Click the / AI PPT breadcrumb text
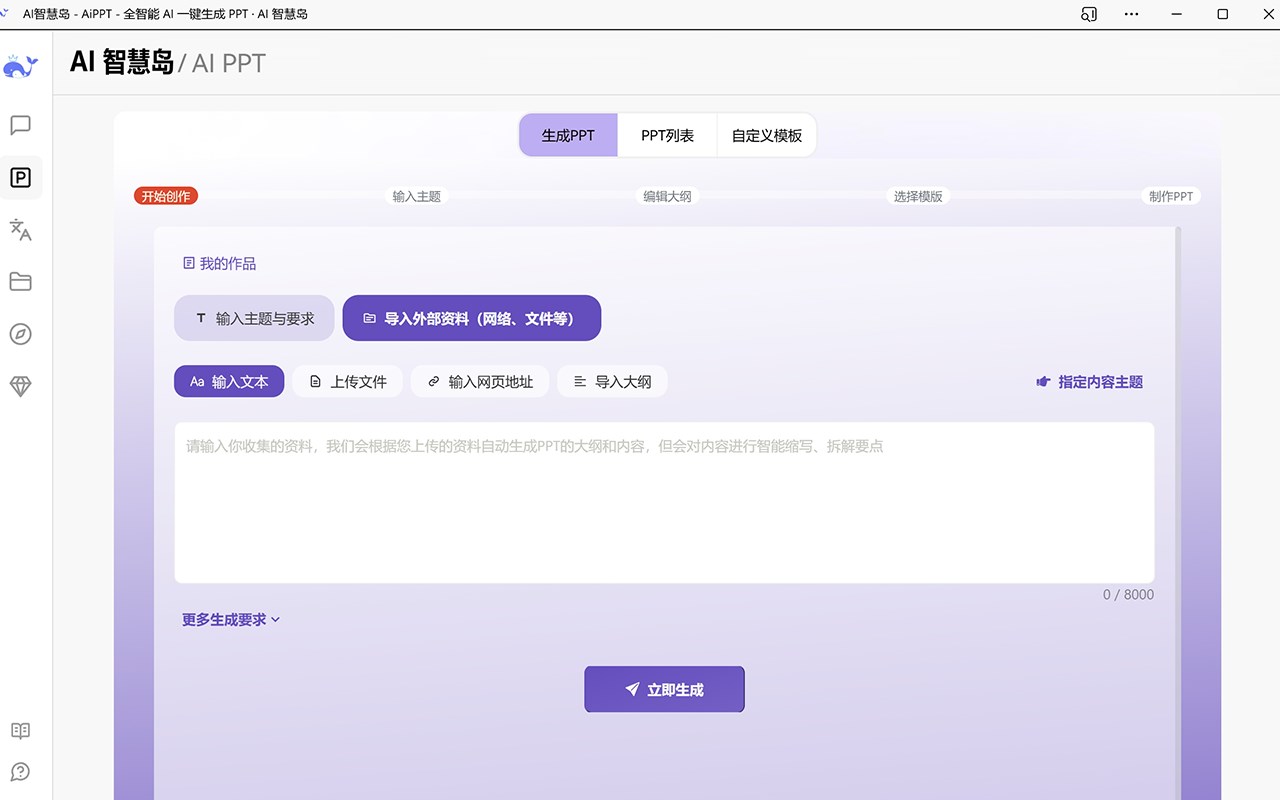Screen dimensions: 1280x800 click(x=222, y=63)
